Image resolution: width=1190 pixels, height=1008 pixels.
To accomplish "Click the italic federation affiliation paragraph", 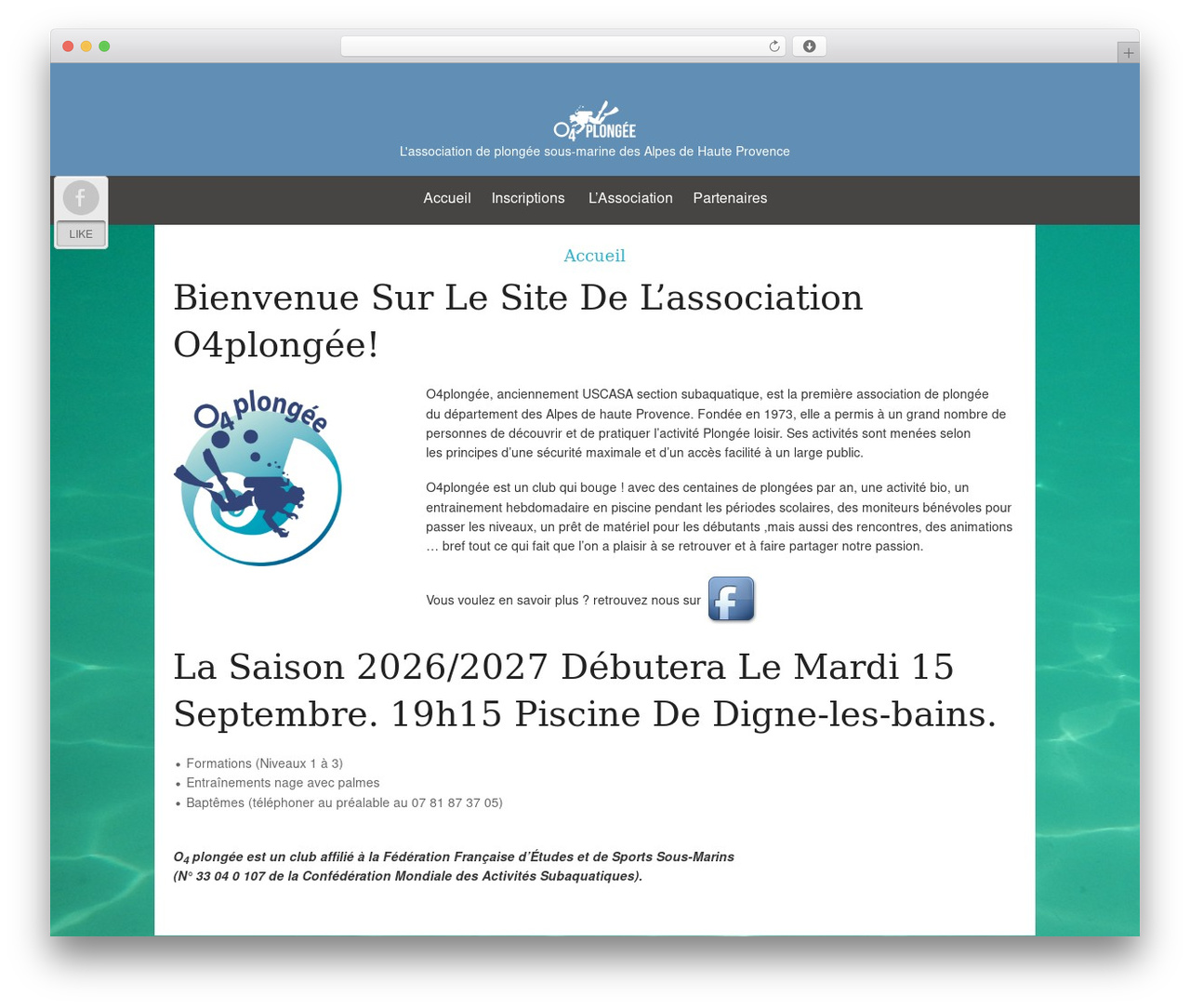I will point(454,867).
